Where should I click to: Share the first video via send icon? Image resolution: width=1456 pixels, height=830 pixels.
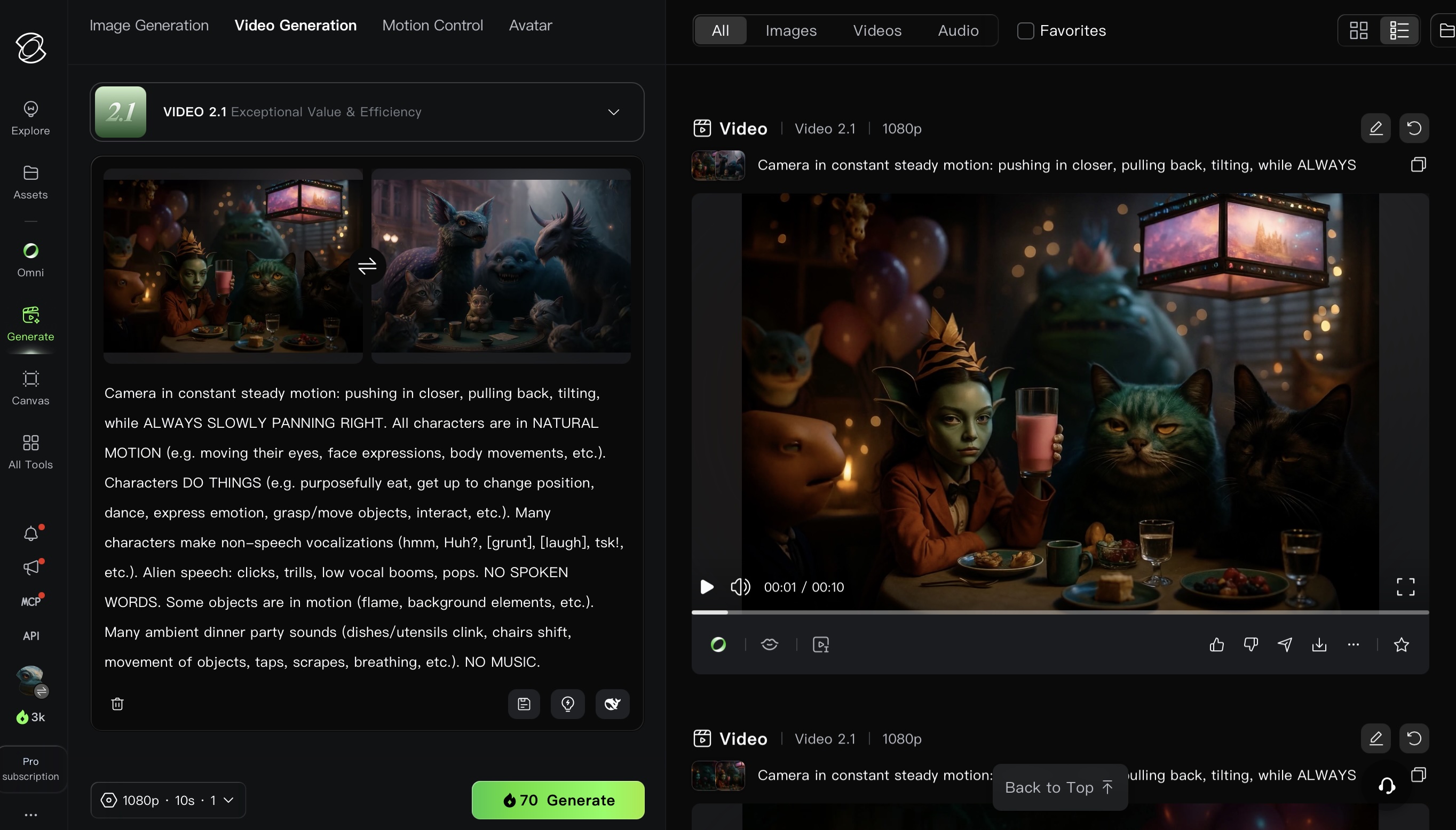[1285, 645]
